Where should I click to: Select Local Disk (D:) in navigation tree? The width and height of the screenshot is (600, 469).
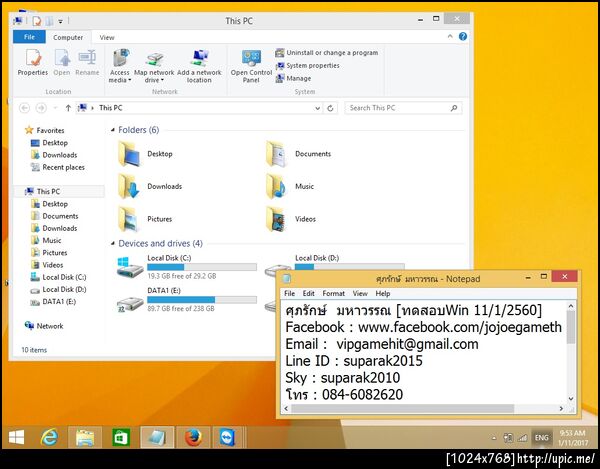click(x=58, y=289)
